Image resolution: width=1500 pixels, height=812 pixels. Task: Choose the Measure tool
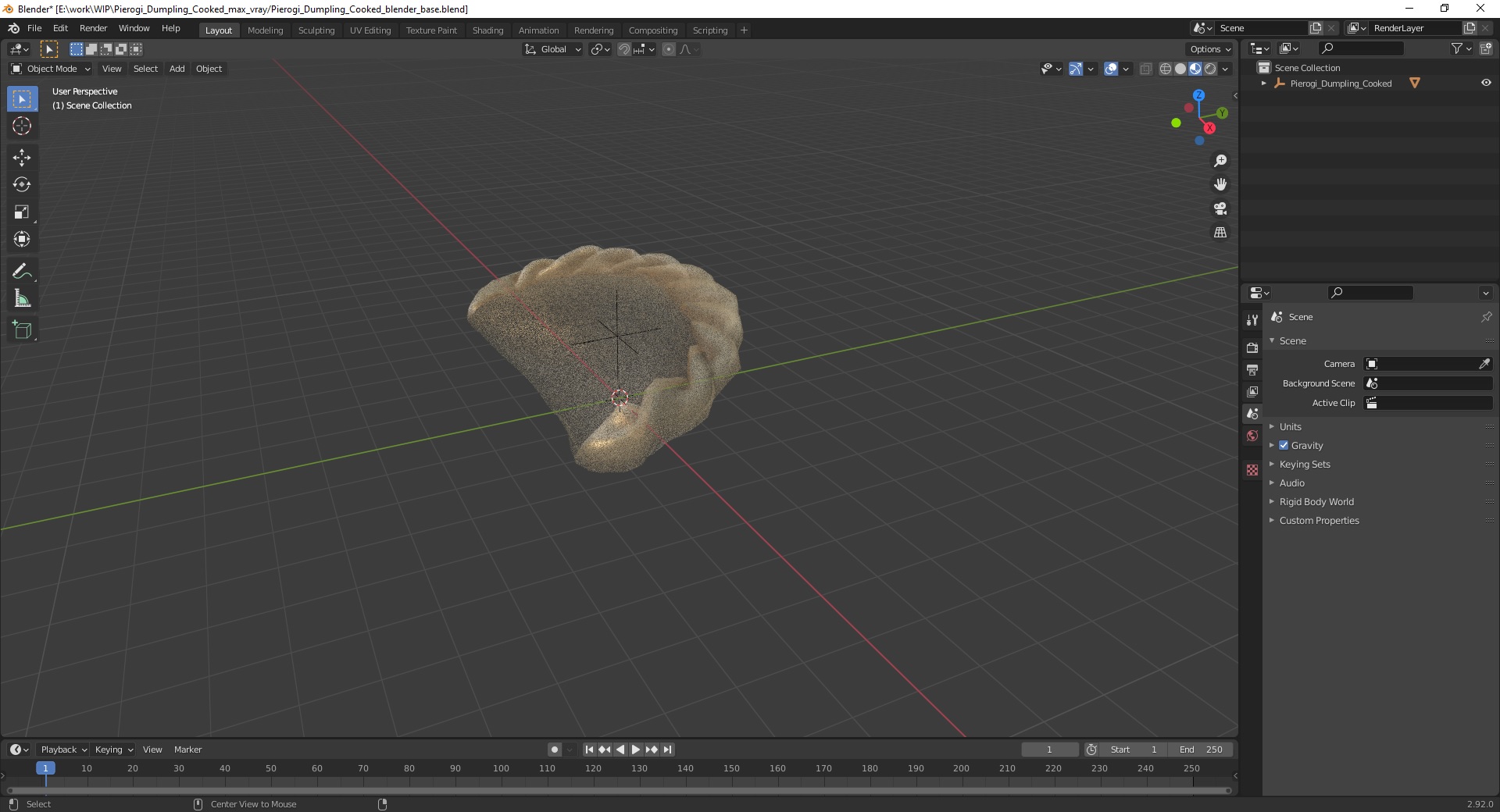click(22, 299)
